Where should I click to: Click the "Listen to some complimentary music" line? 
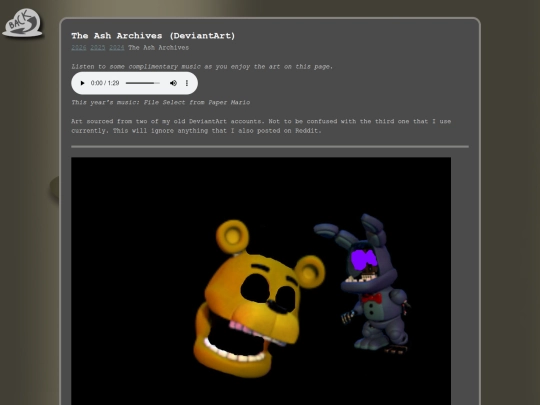(x=202, y=66)
